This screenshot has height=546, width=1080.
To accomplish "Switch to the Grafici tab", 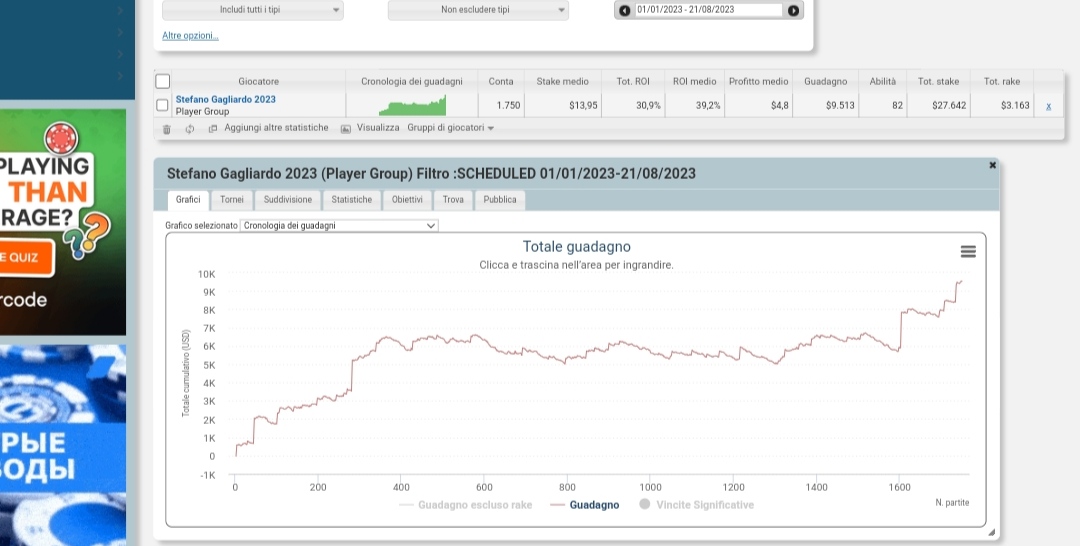I will [x=187, y=200].
